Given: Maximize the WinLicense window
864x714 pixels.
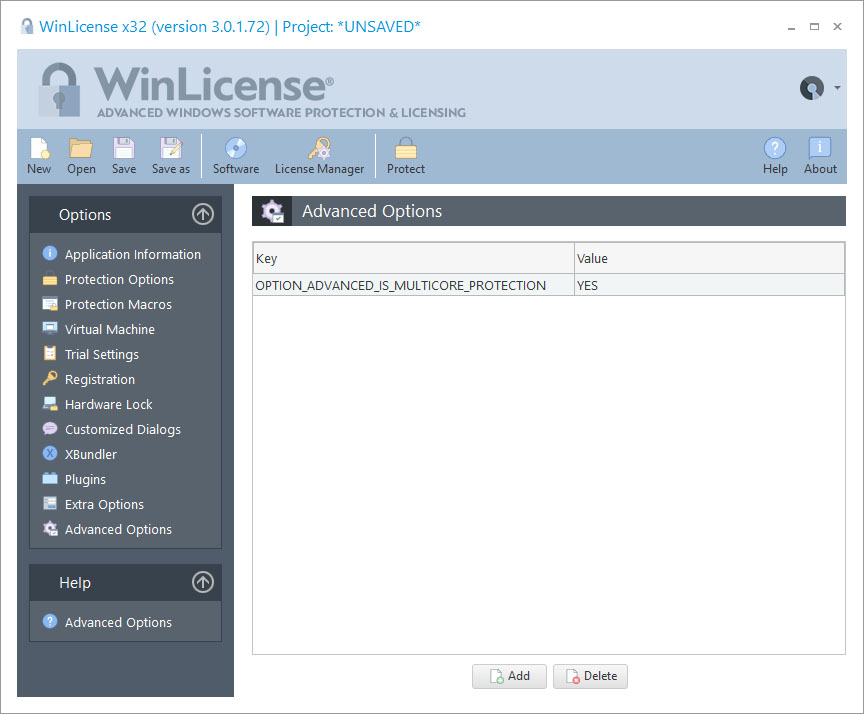Looking at the screenshot, I should 814,26.
